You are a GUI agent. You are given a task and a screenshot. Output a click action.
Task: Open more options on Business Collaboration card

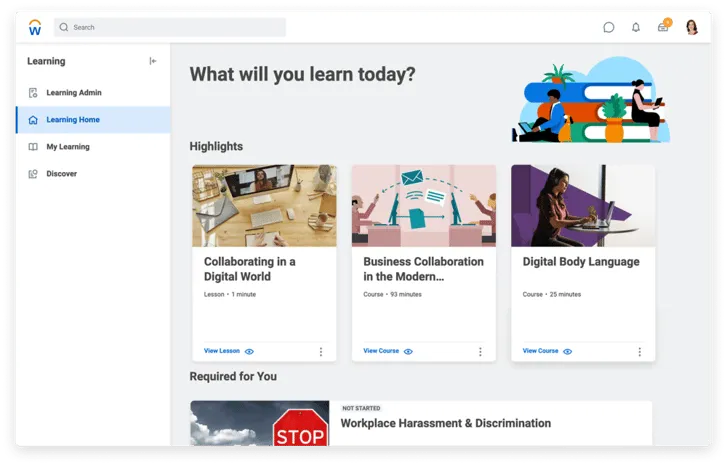480,352
